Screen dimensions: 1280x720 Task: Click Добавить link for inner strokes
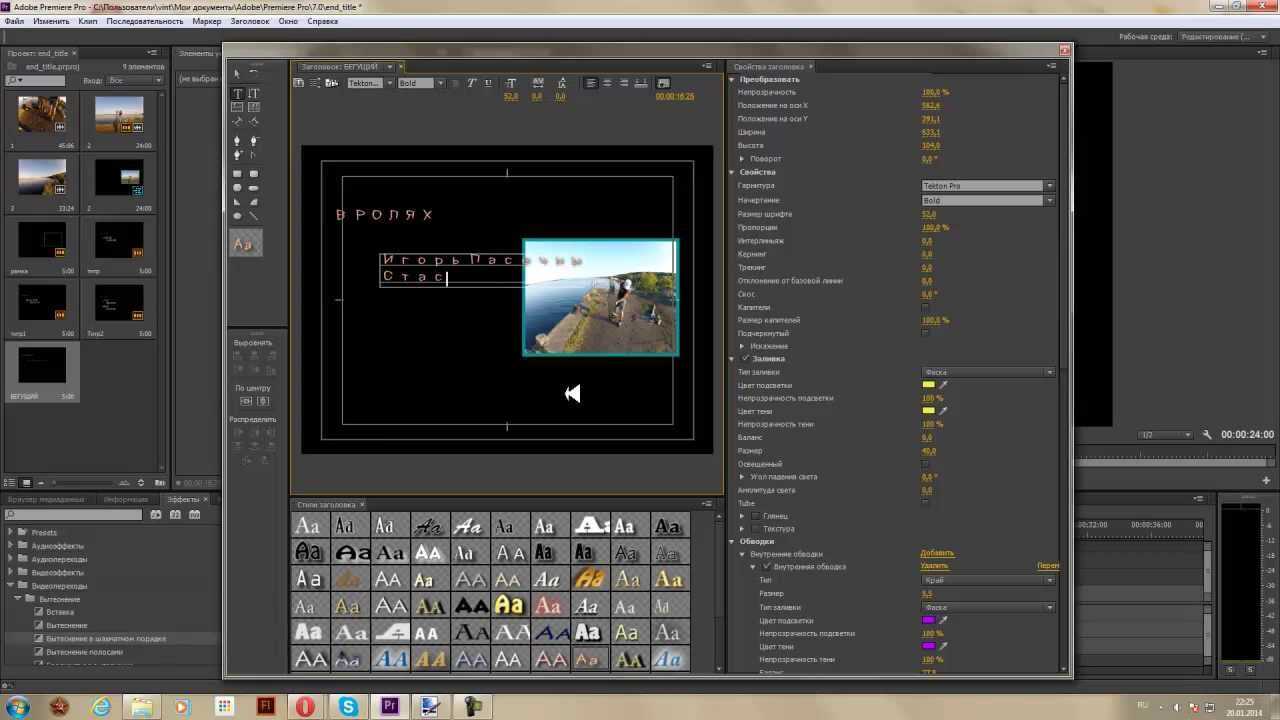(x=937, y=553)
